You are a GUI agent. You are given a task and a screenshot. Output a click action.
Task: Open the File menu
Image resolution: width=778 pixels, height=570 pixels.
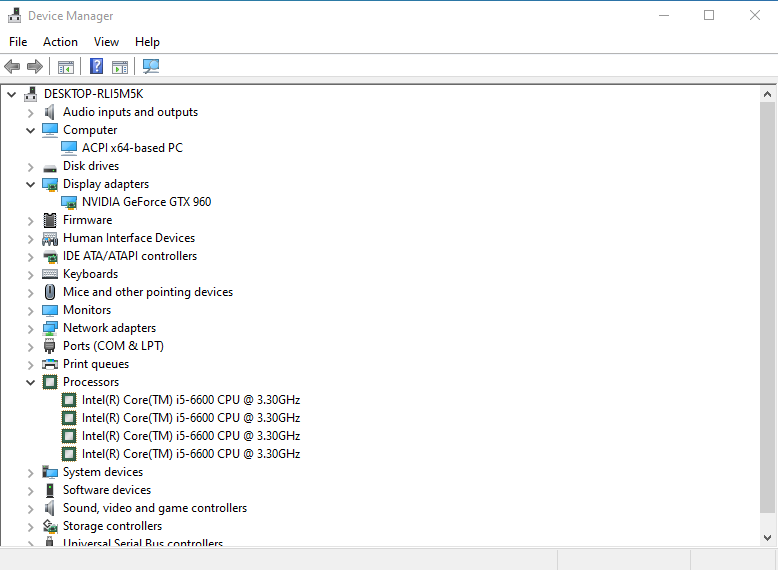(18, 42)
